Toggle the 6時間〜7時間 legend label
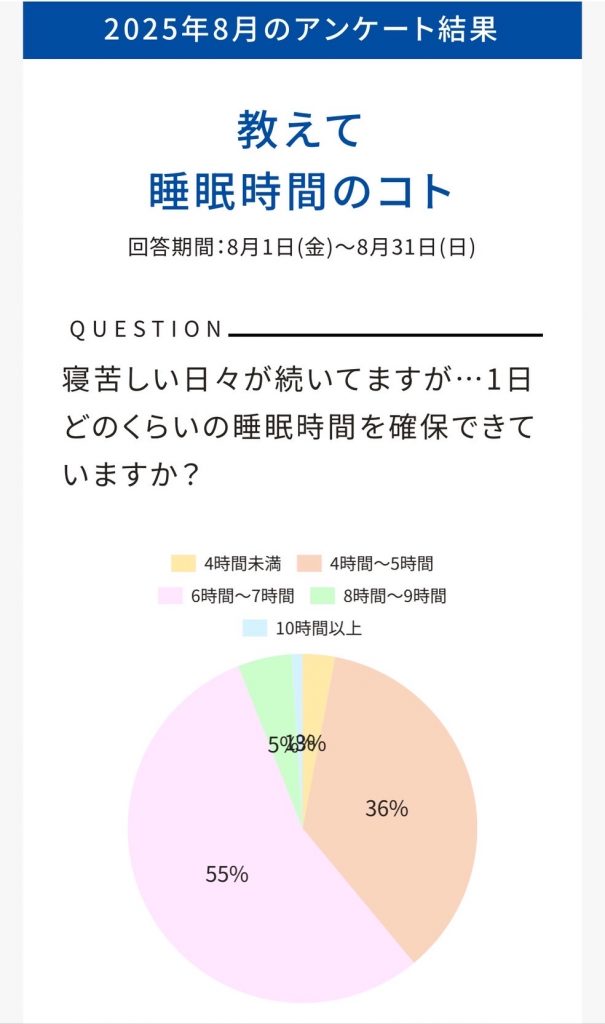This screenshot has height=1024, width=605. point(242,596)
